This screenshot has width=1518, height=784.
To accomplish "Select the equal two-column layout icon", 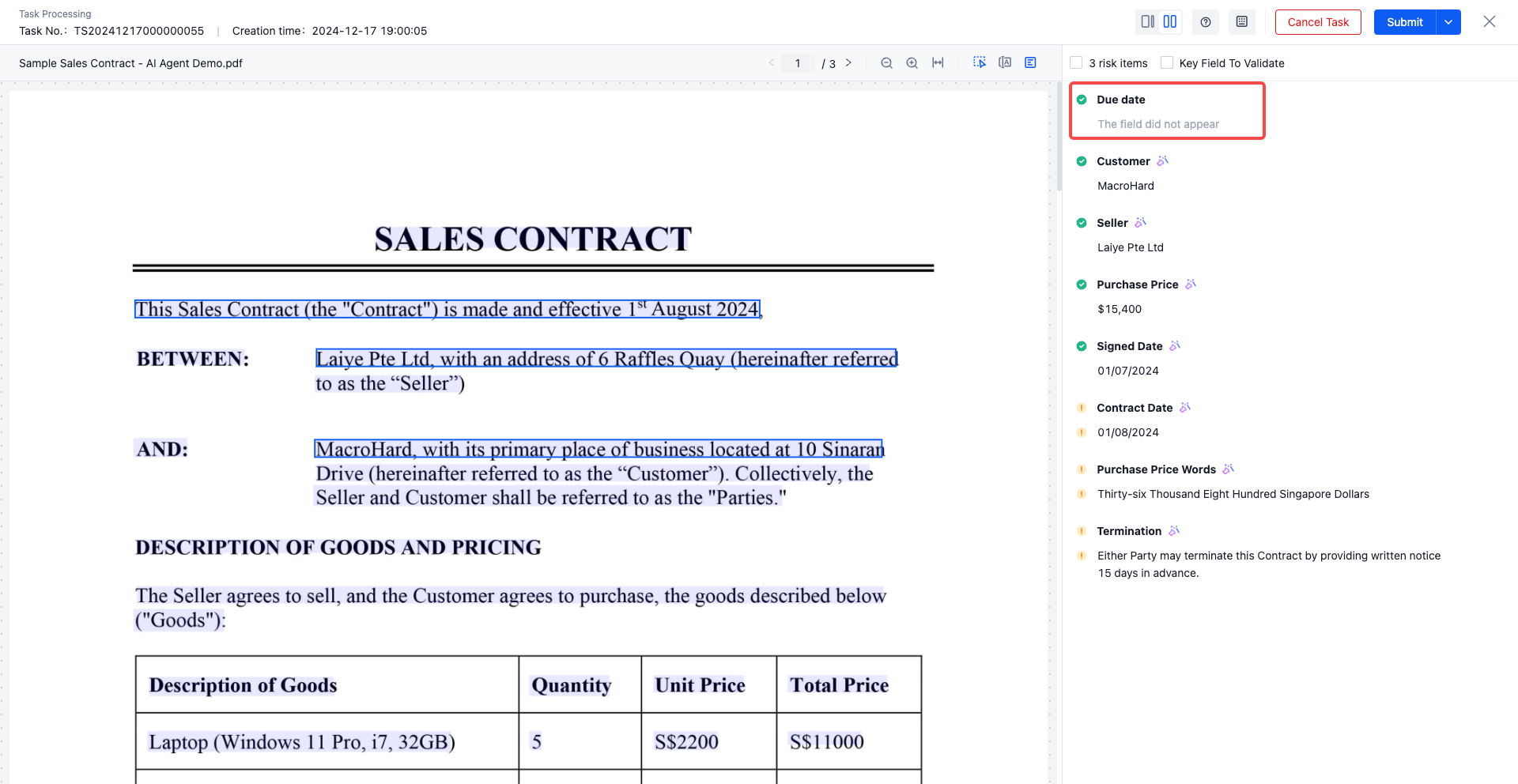I will click(x=1170, y=22).
